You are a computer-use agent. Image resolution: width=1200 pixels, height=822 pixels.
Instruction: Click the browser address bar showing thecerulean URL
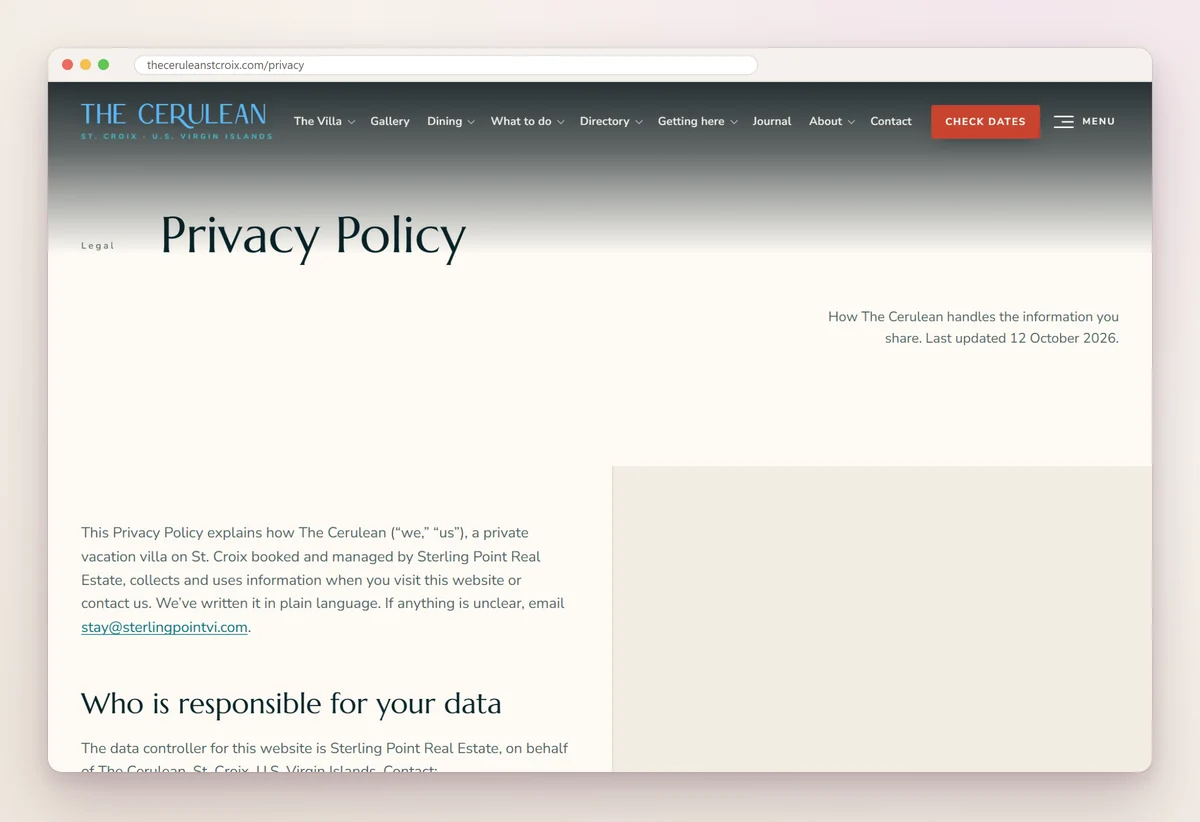(445, 65)
